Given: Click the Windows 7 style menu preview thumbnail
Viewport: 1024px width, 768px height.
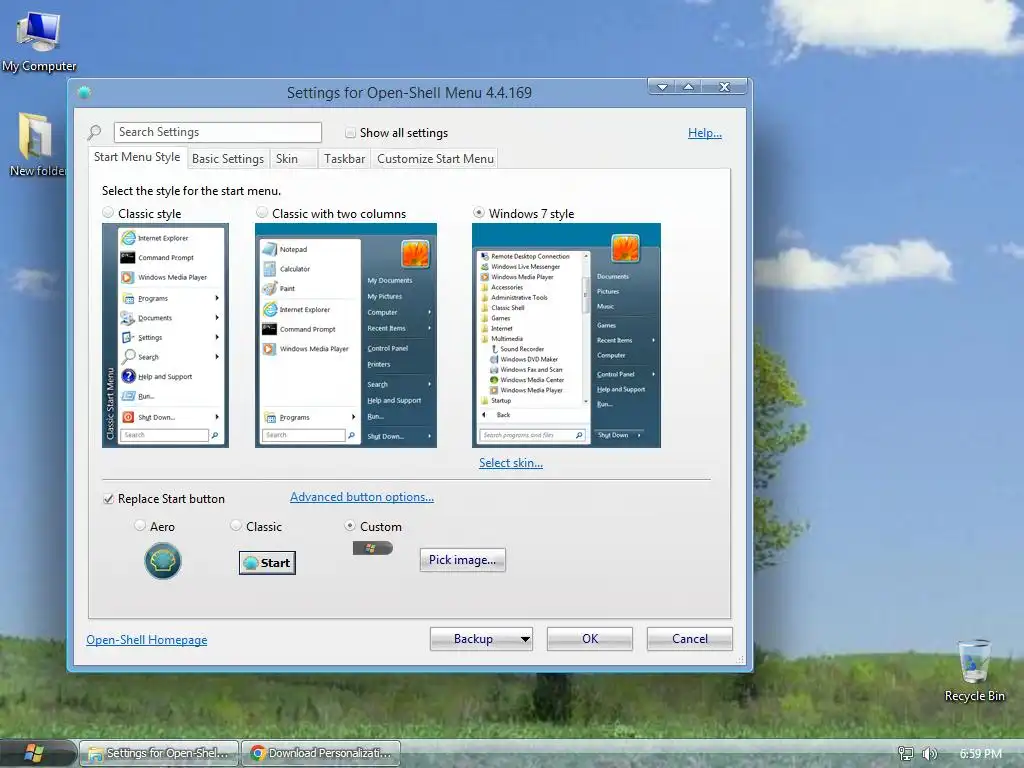Looking at the screenshot, I should [566, 336].
